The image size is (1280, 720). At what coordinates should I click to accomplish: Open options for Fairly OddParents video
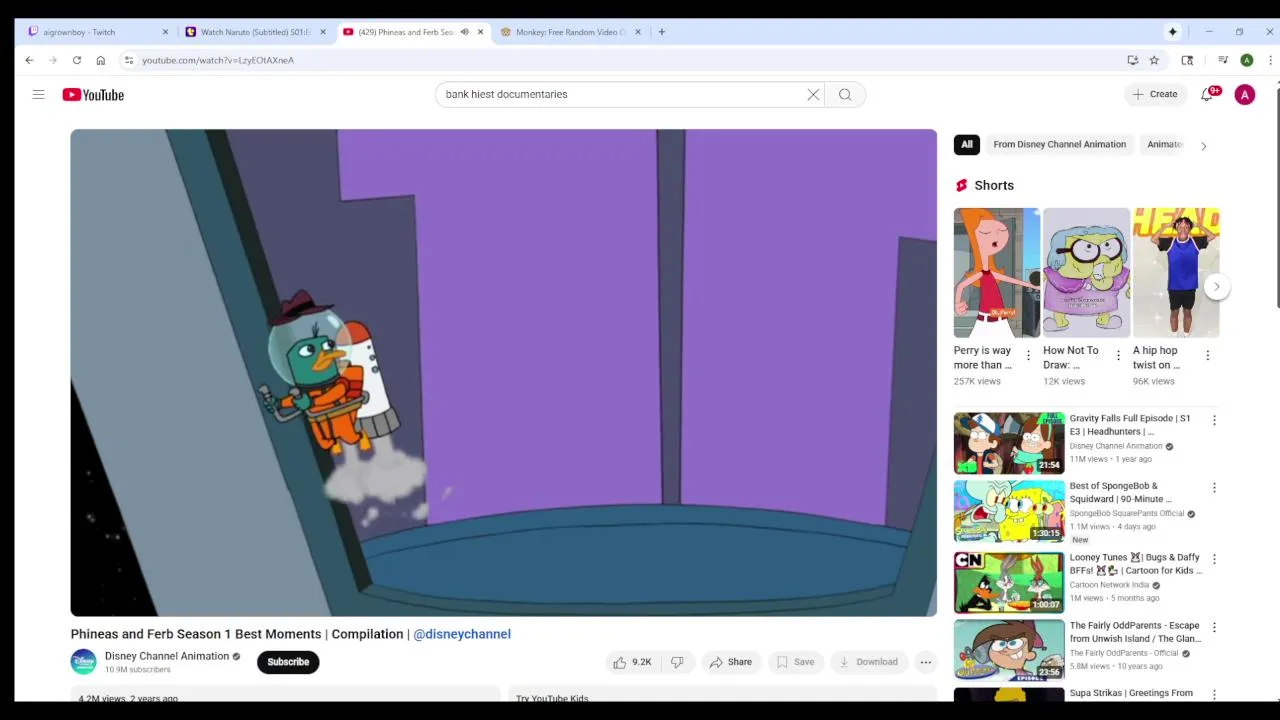[1214, 627]
